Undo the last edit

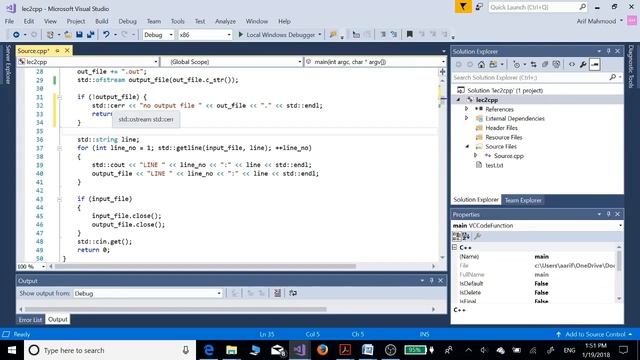[x=106, y=35]
